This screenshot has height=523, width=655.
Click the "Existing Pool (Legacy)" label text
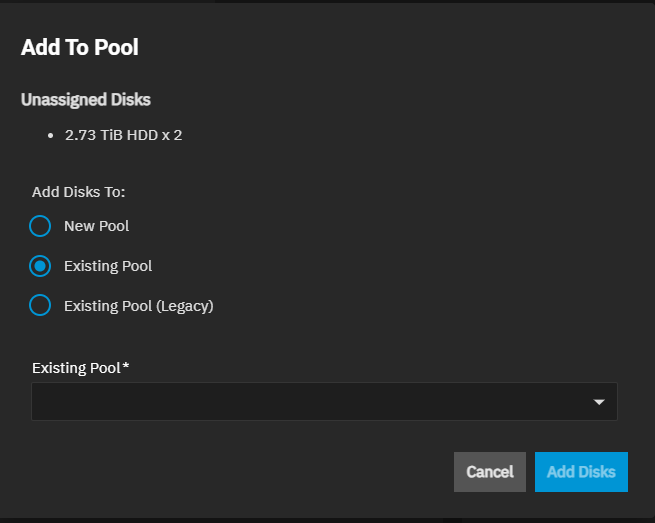[x=139, y=306]
